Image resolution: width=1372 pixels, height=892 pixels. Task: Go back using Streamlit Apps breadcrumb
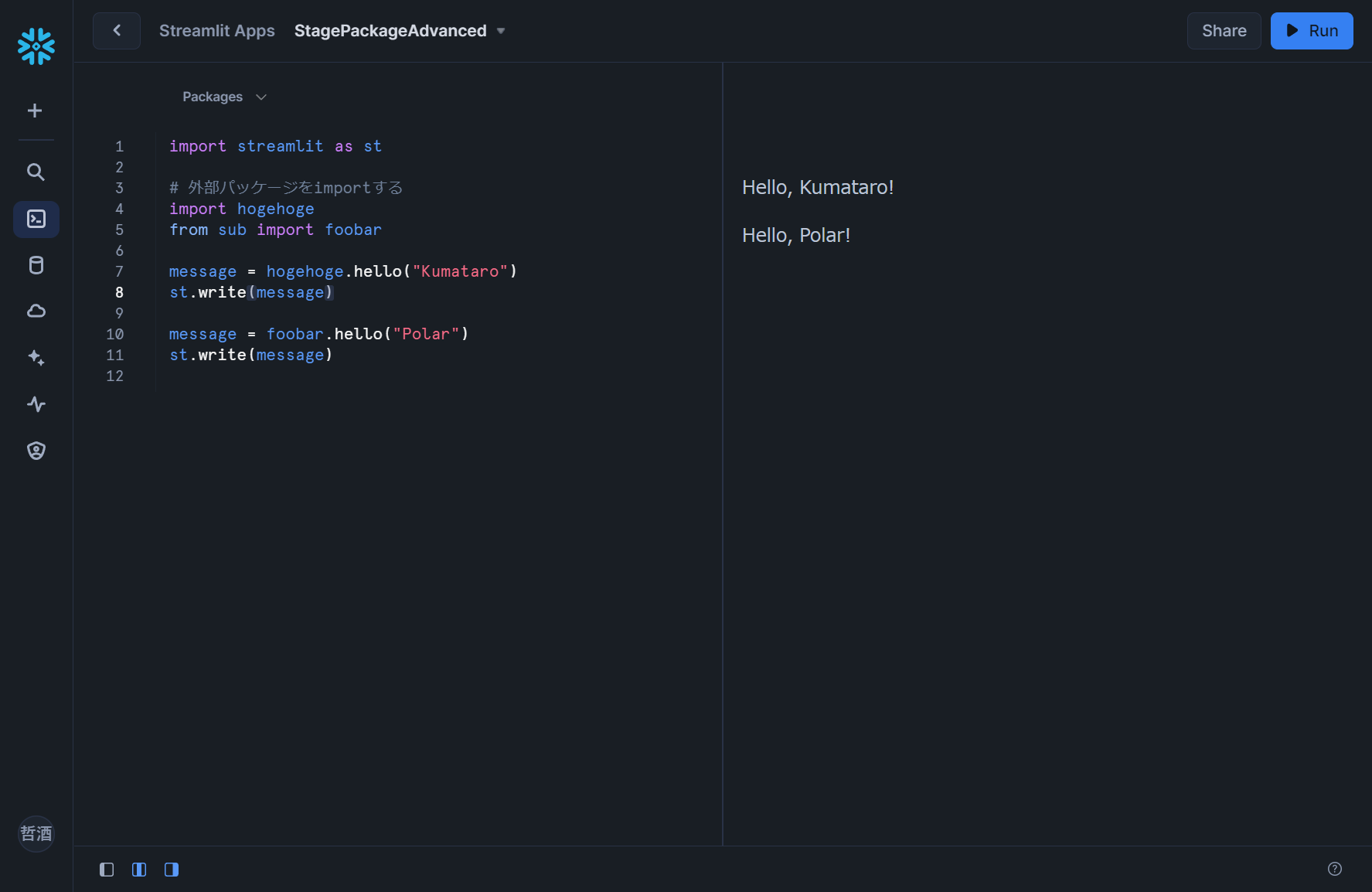pyautogui.click(x=217, y=31)
